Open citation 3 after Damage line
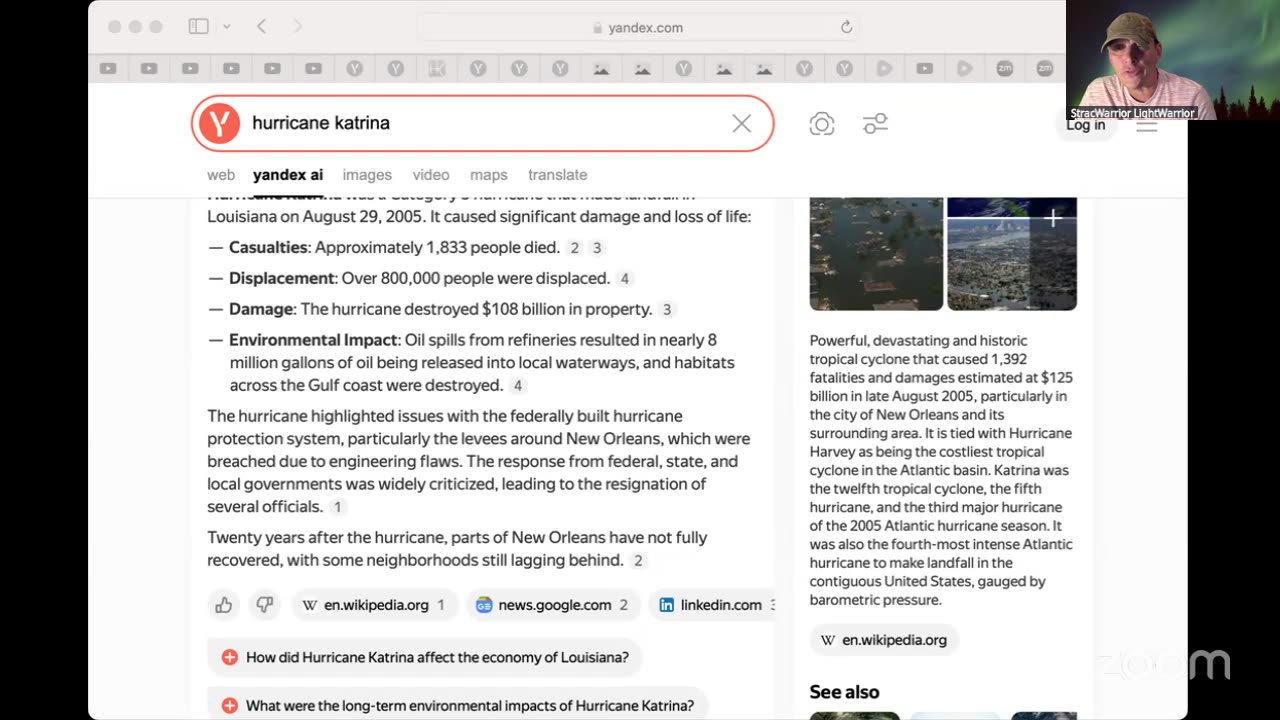The width and height of the screenshot is (1280, 720). coord(667,310)
